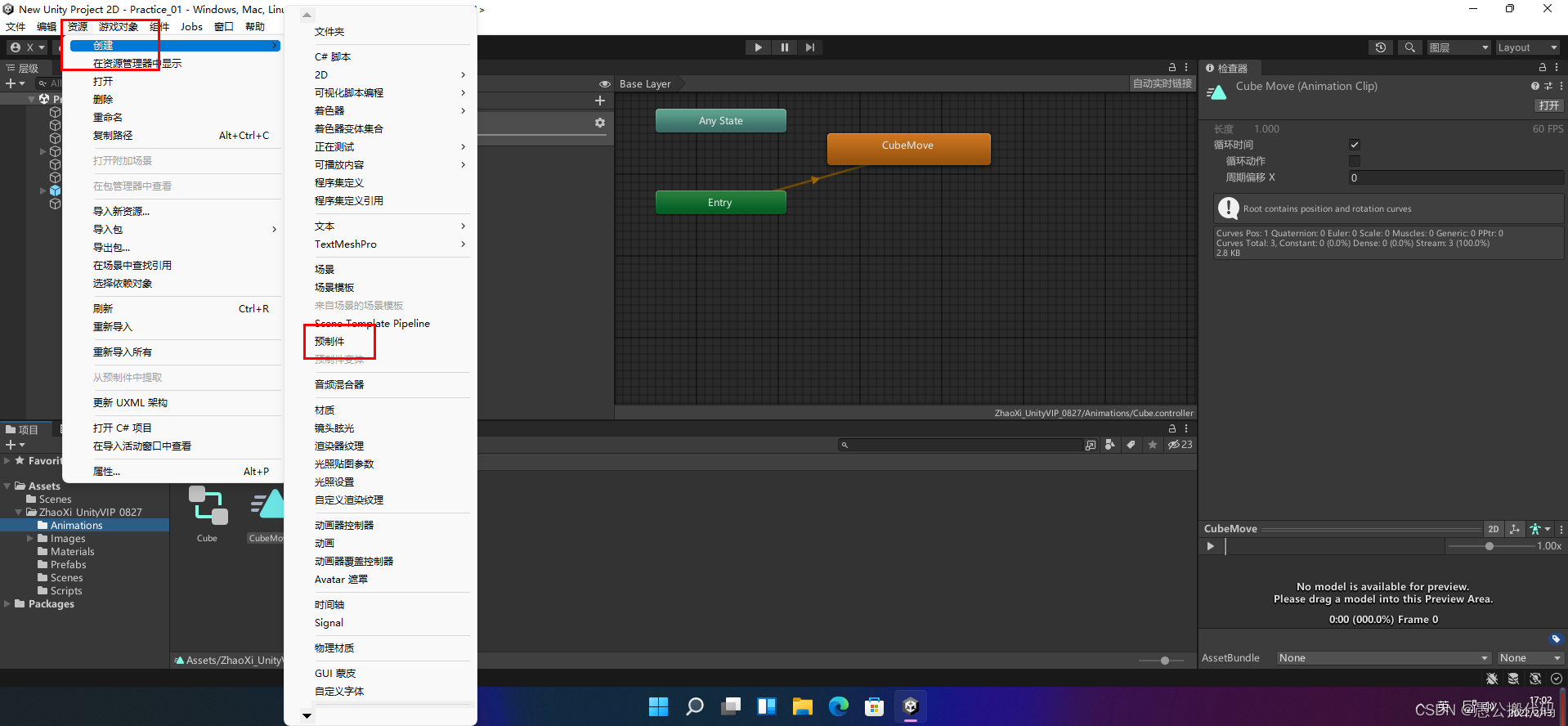Image resolution: width=1568 pixels, height=726 pixels.
Task: Open the Animation Clip component three-dot menu
Action: [x=1561, y=86]
